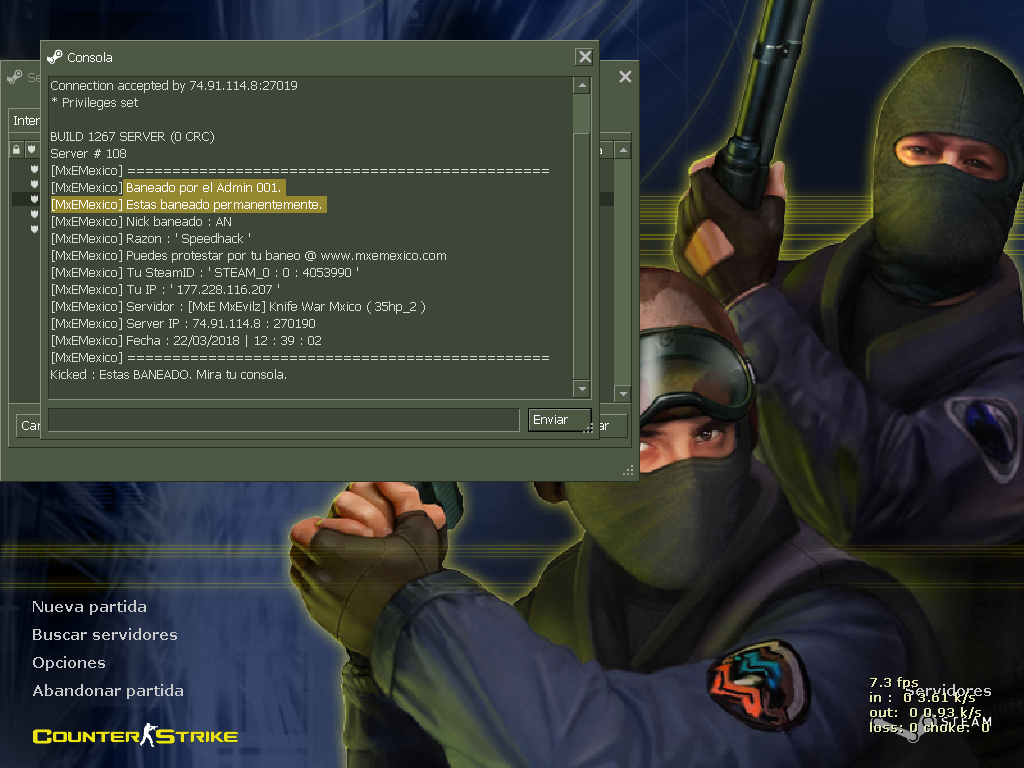Click the 'Server IP : 74.91.114.8' line
This screenshot has width=1024, height=768.
pyautogui.click(x=183, y=323)
